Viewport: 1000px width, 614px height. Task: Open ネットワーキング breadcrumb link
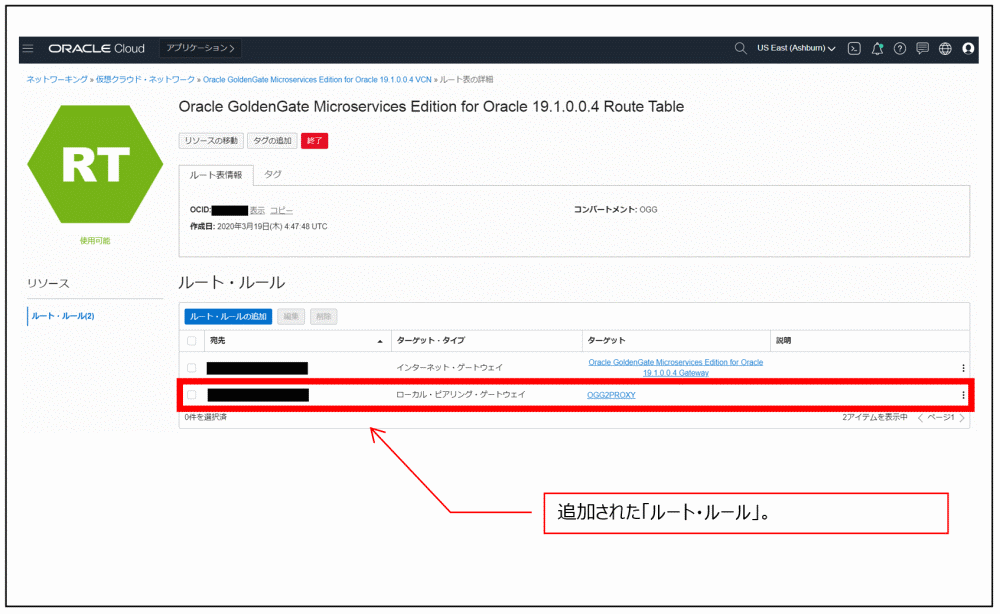[x=57, y=80]
